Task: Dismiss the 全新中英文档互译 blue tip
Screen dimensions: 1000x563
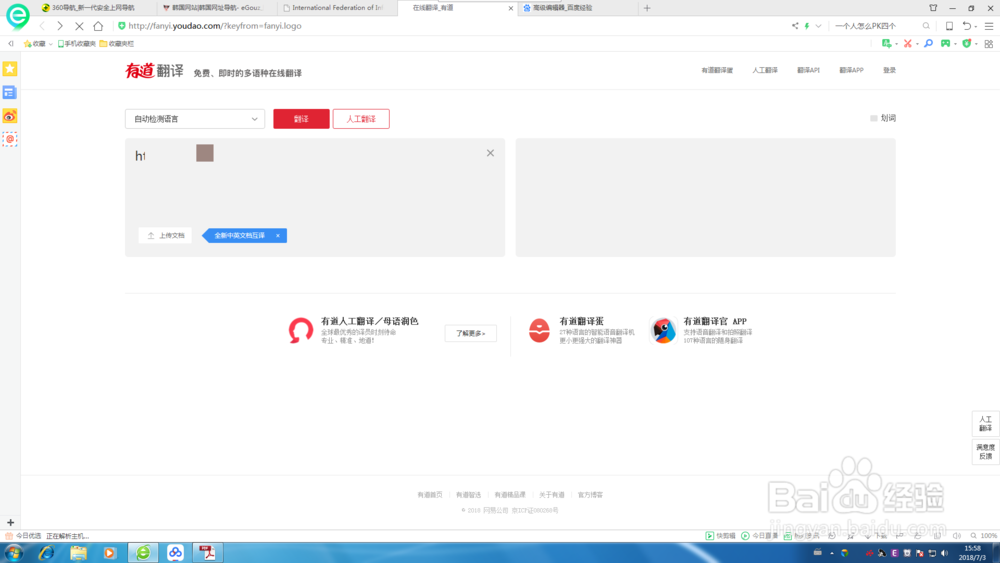Action: pos(278,236)
